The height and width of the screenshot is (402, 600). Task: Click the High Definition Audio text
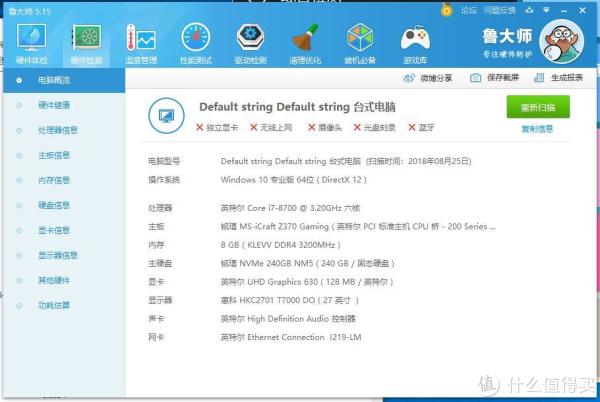pos(288,319)
